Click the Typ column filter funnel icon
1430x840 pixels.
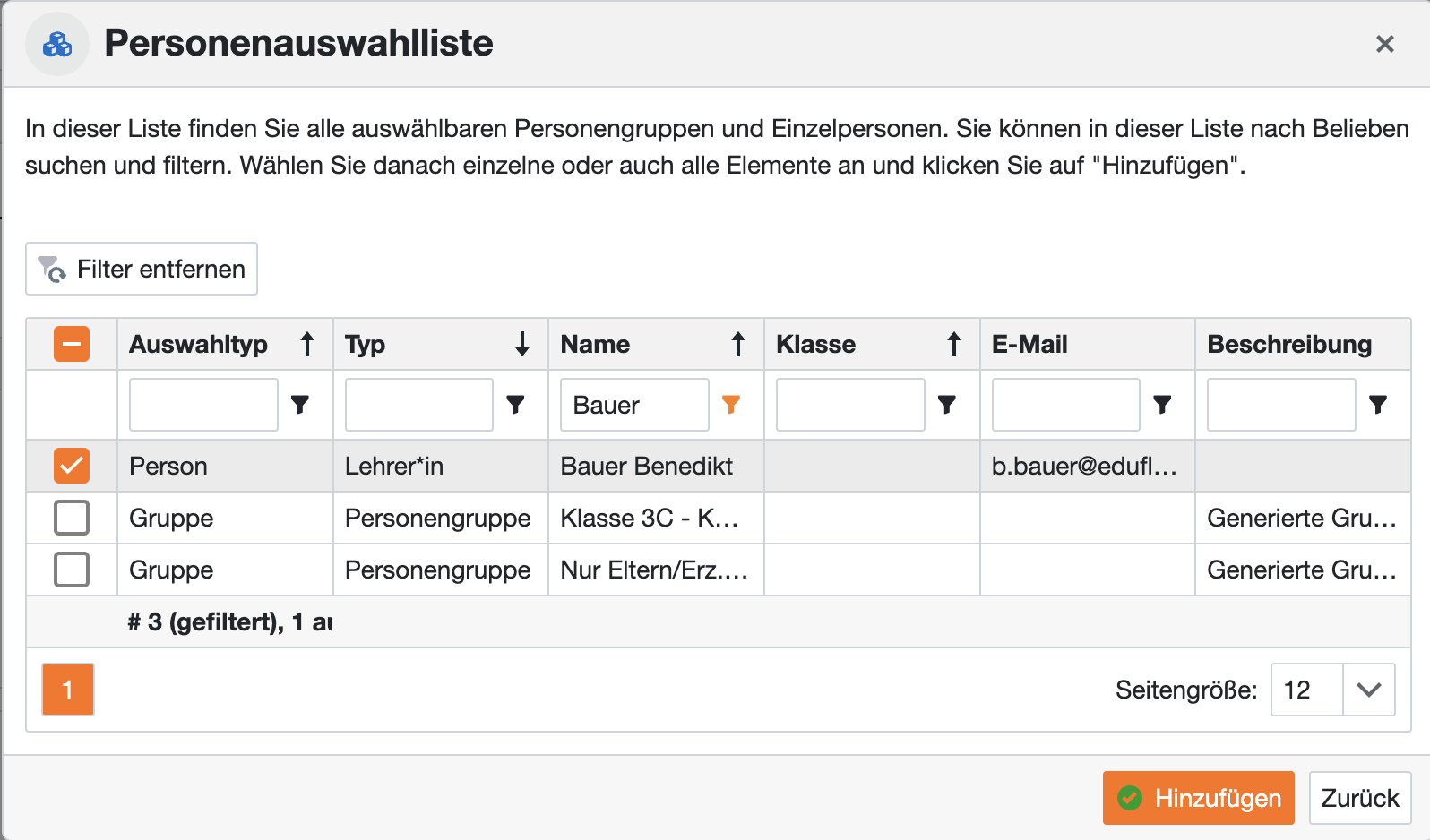click(x=516, y=405)
